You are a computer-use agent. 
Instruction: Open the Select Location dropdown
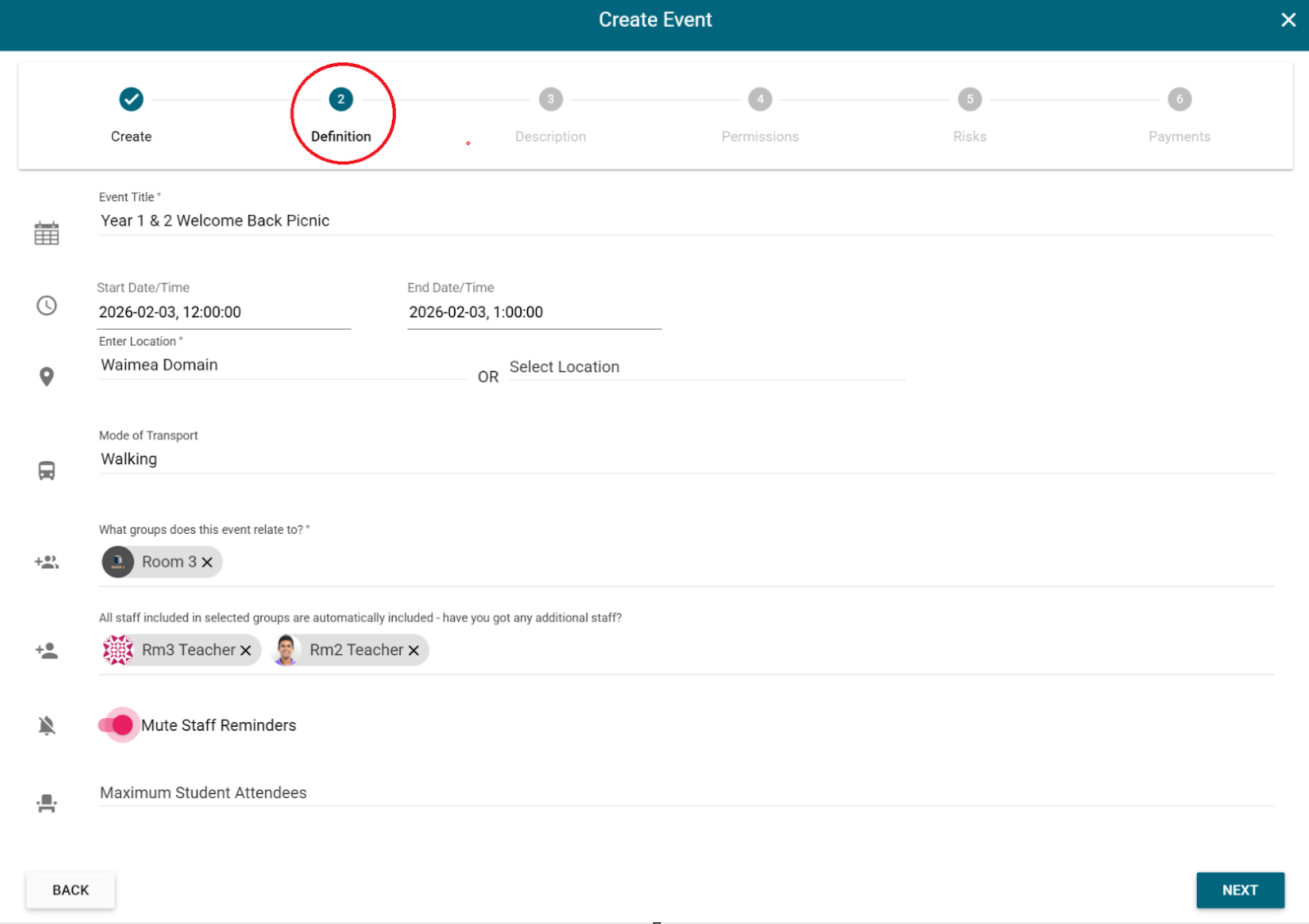[705, 367]
